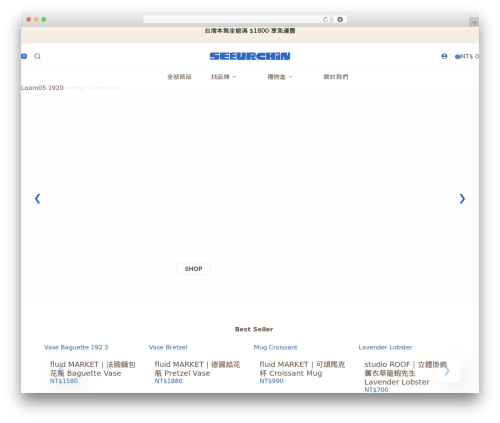This screenshot has height=423, width=500.
Task: Open the Vase Bretzel image link
Action: click(x=168, y=347)
